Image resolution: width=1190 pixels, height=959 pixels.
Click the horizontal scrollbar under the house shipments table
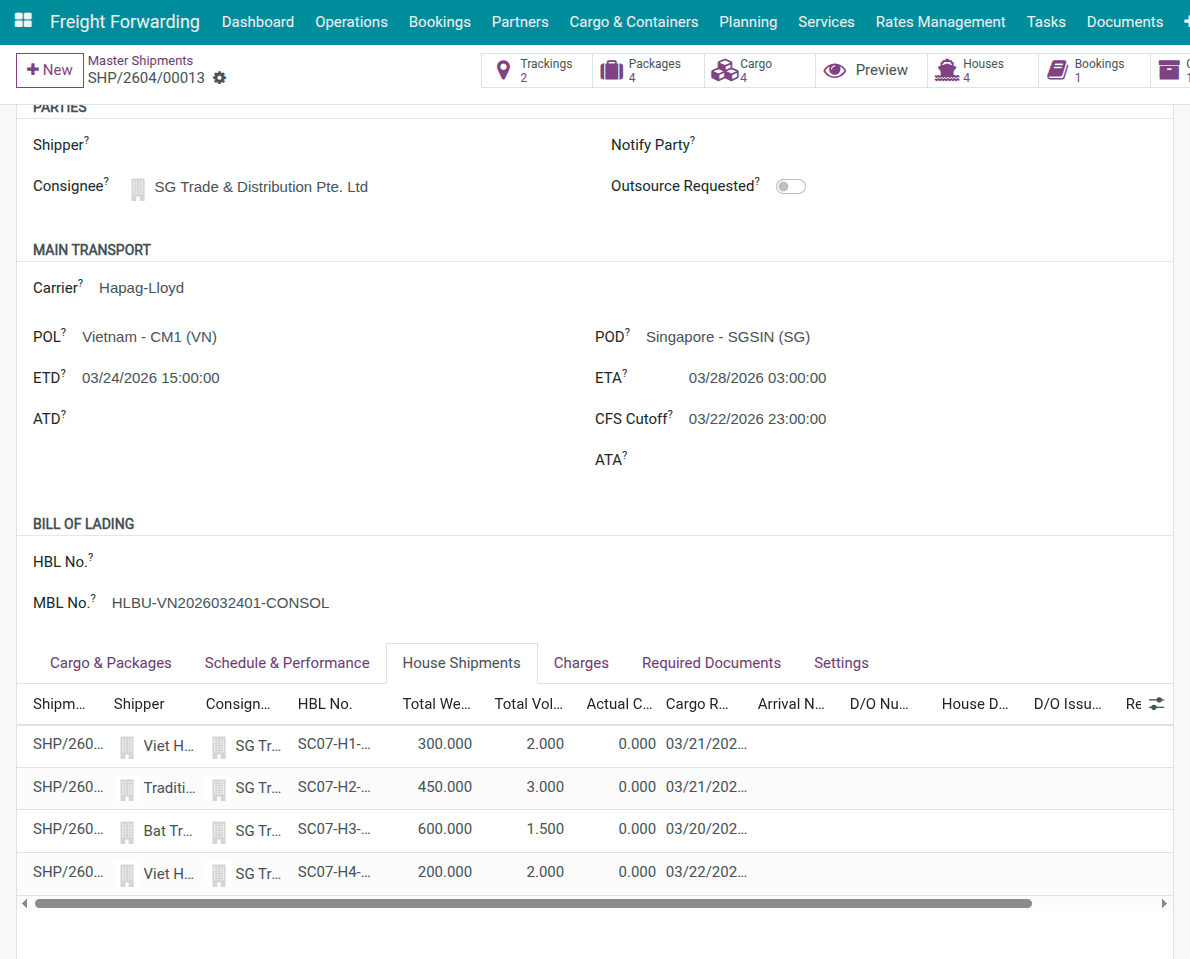tap(532, 903)
